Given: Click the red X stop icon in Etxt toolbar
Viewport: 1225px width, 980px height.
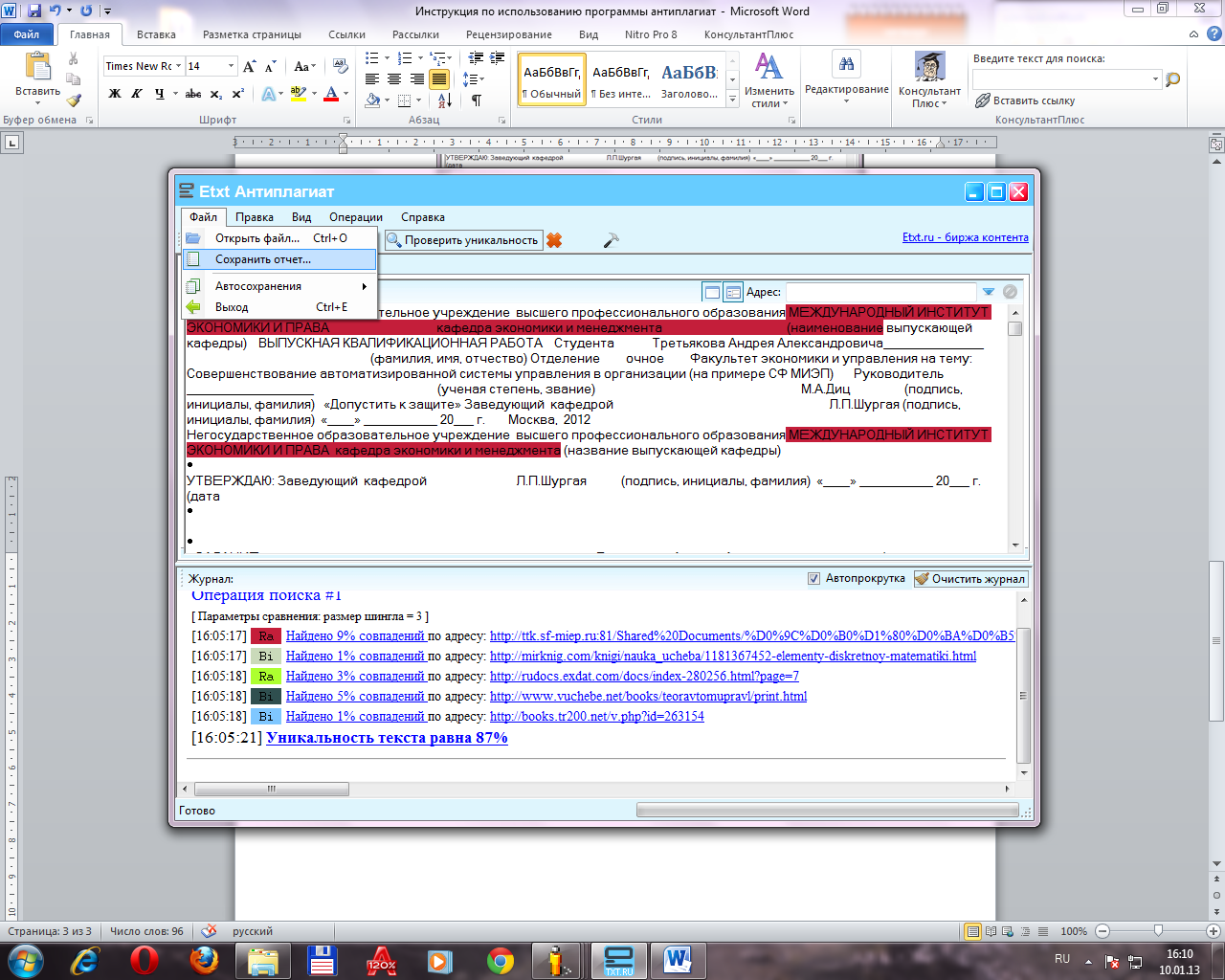Looking at the screenshot, I should tap(554, 240).
